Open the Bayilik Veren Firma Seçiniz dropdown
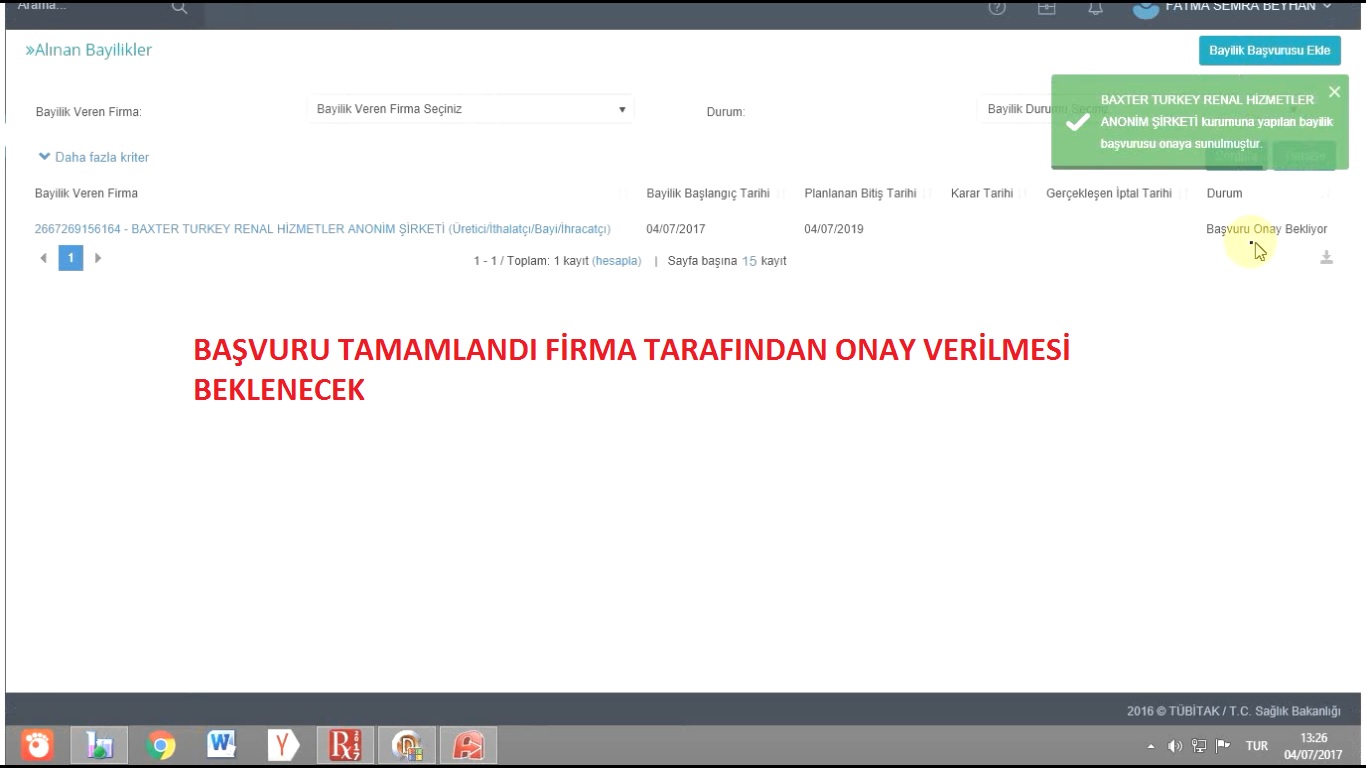 (x=470, y=109)
